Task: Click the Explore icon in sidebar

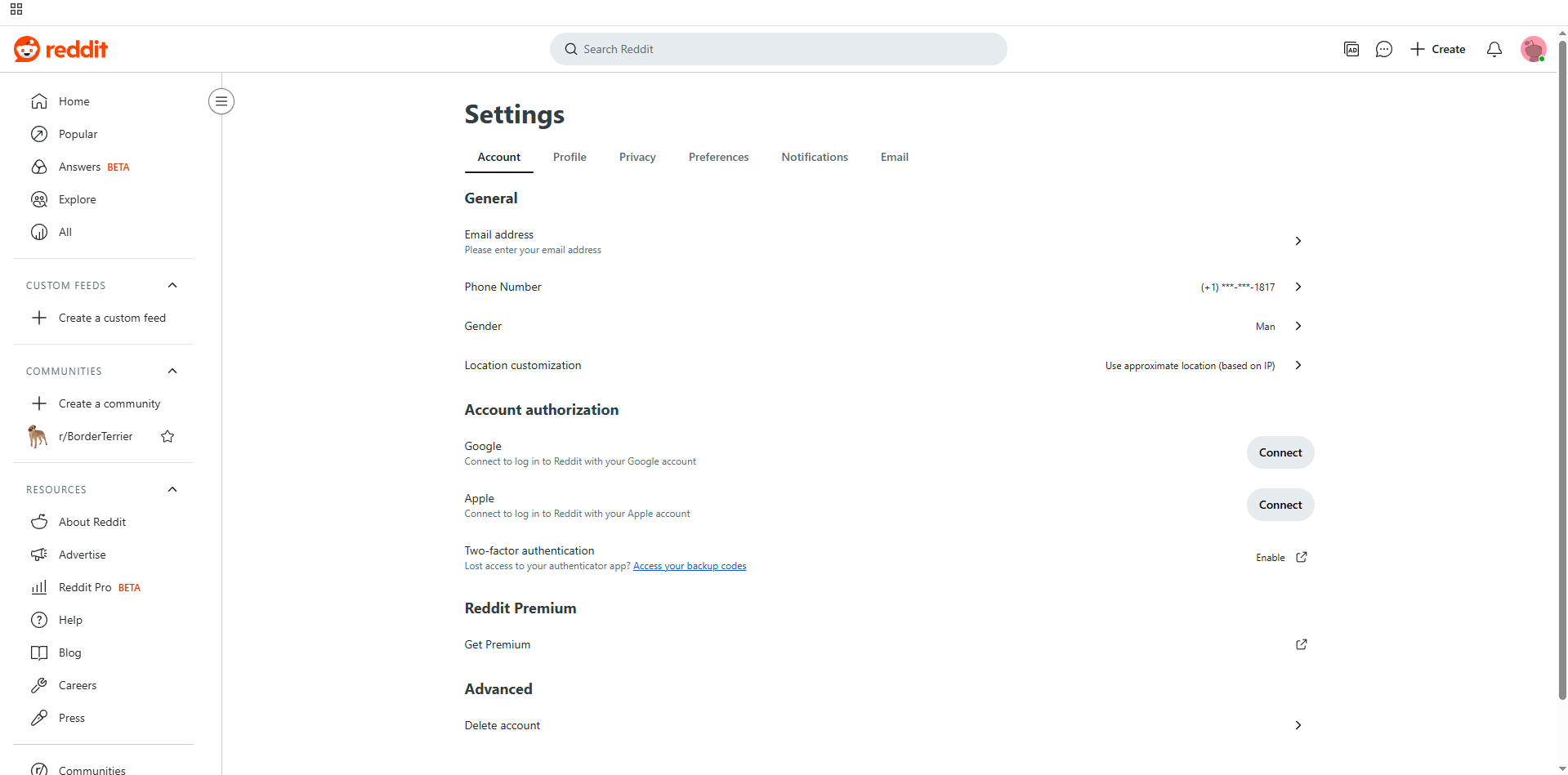Action: 39,199
